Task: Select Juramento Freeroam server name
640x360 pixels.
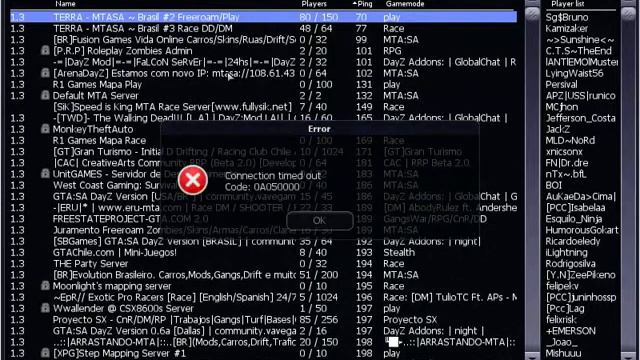Action: point(174,230)
